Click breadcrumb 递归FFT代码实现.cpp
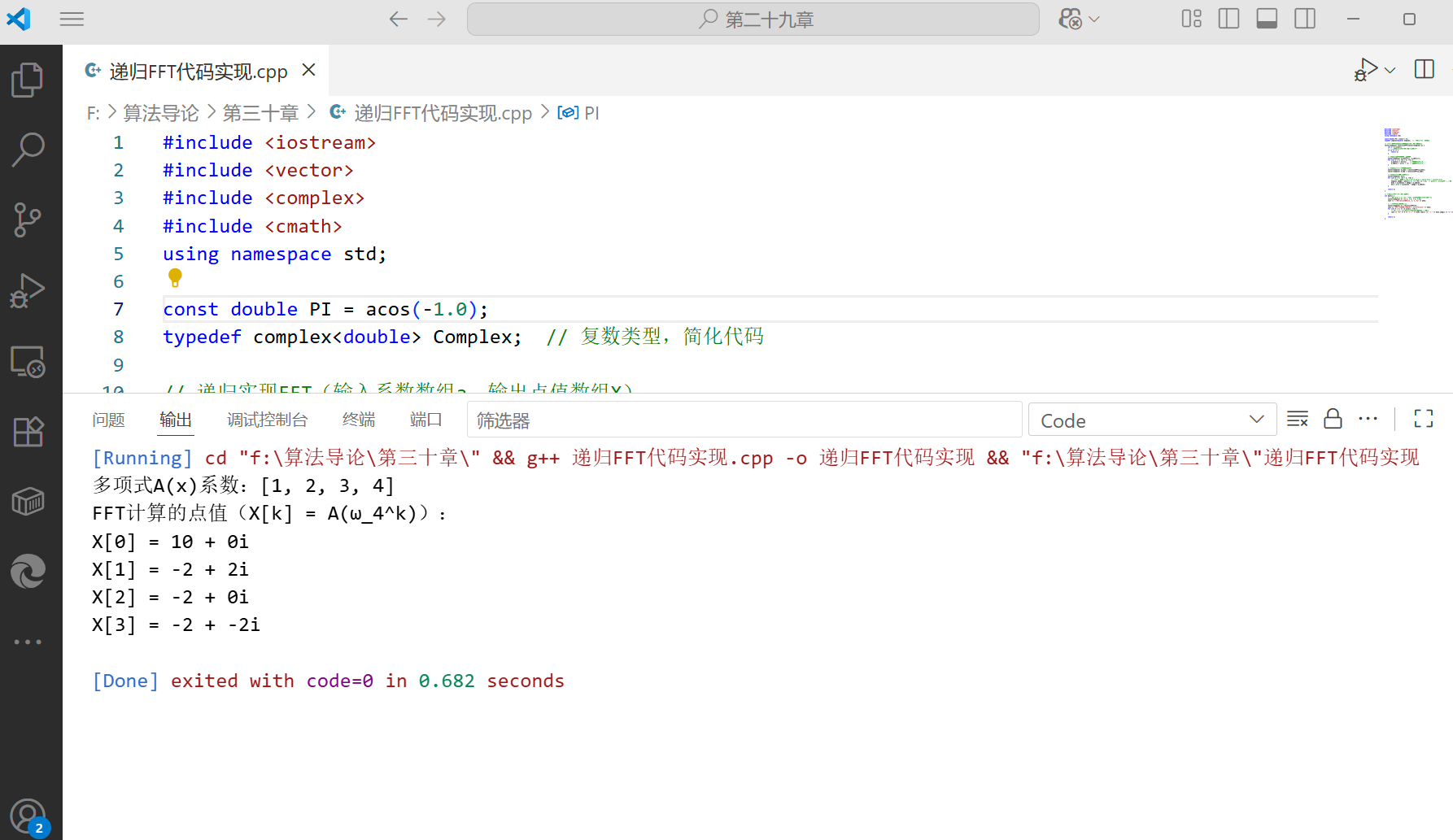The height and width of the screenshot is (840, 1453). pyautogui.click(x=443, y=113)
